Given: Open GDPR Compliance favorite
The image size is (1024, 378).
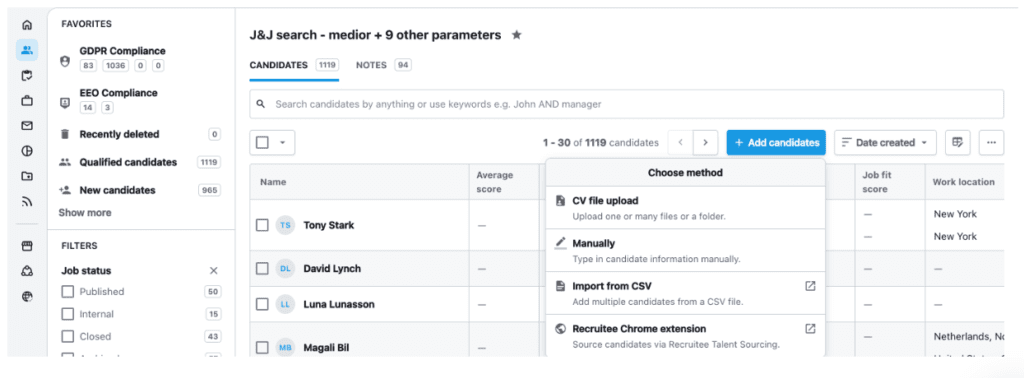Looking at the screenshot, I should point(122,51).
